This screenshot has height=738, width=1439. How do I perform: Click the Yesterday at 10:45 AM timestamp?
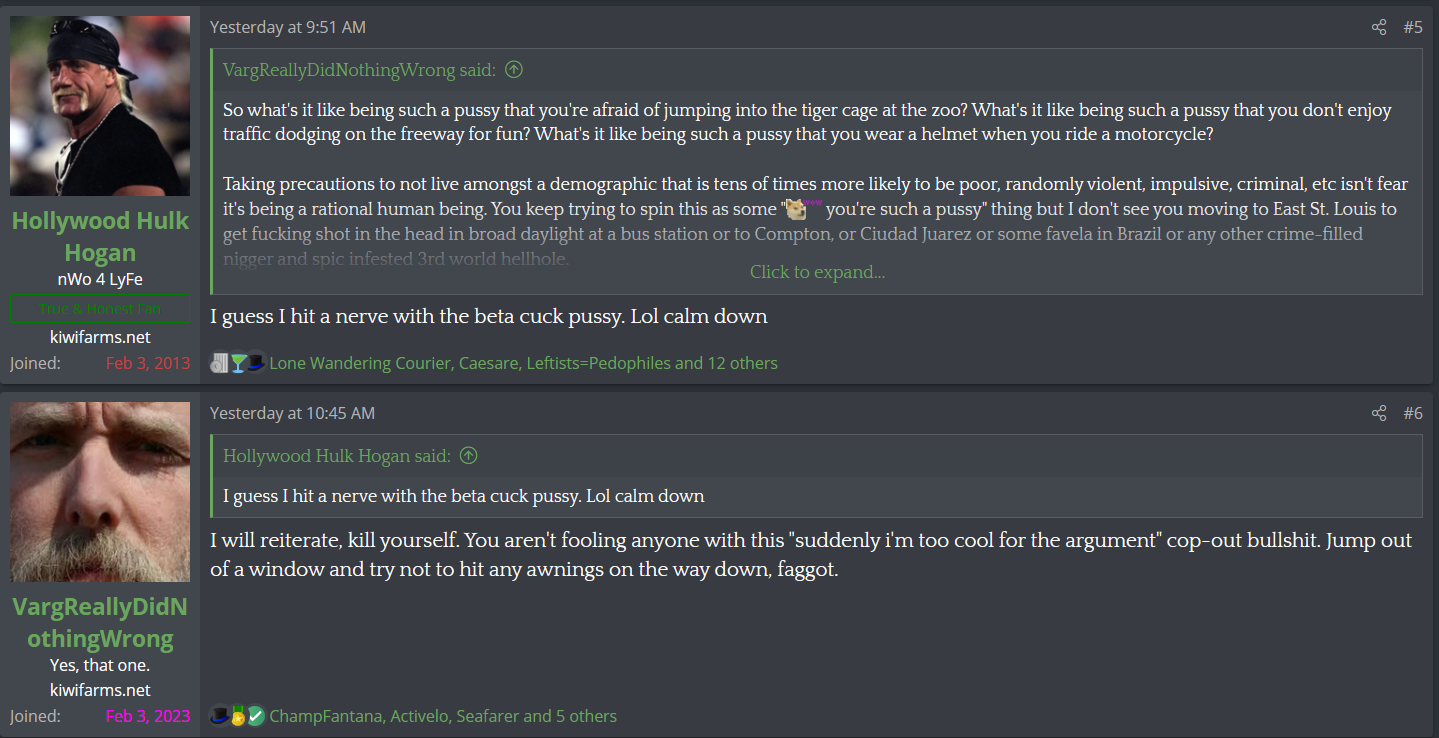[293, 413]
